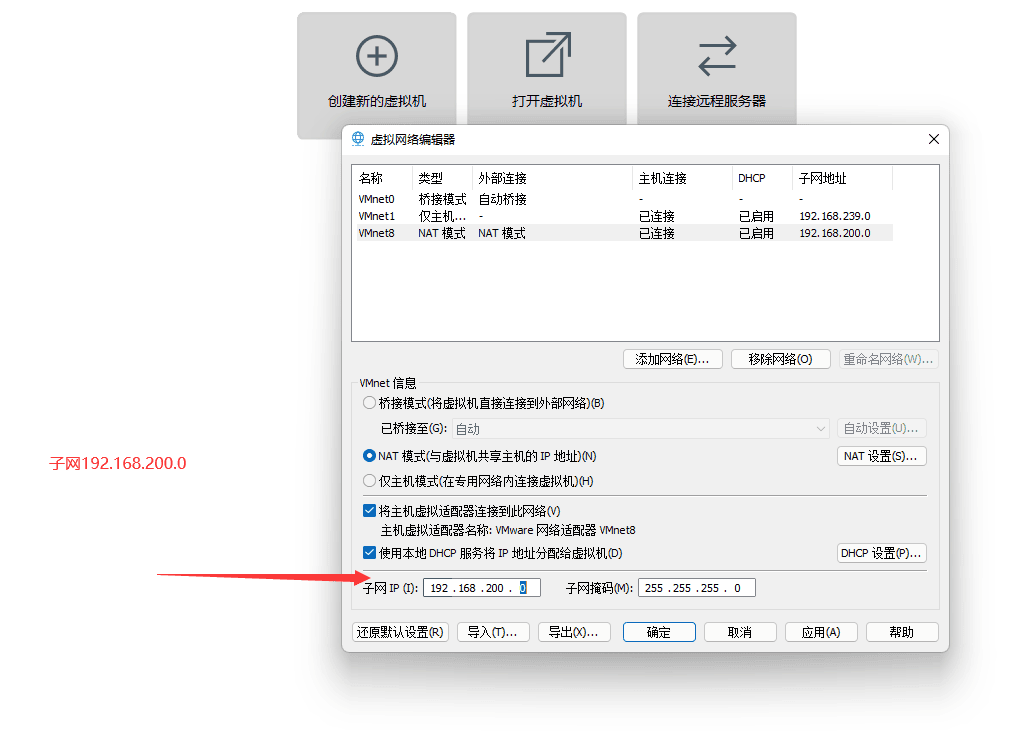Click the connect remote server arrows icon

[x=717, y=56]
